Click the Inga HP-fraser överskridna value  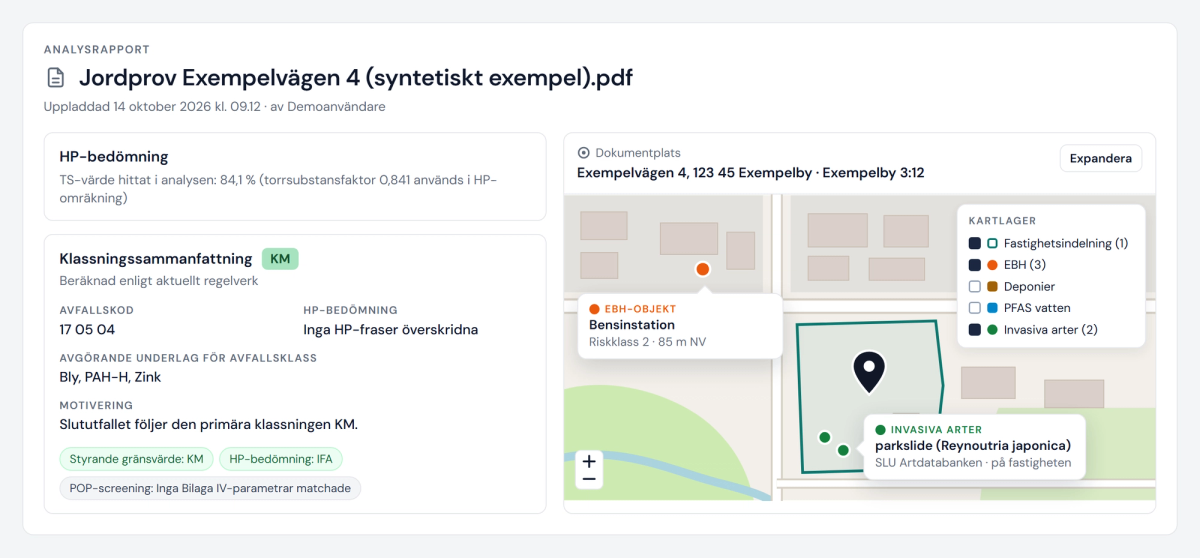click(x=391, y=329)
